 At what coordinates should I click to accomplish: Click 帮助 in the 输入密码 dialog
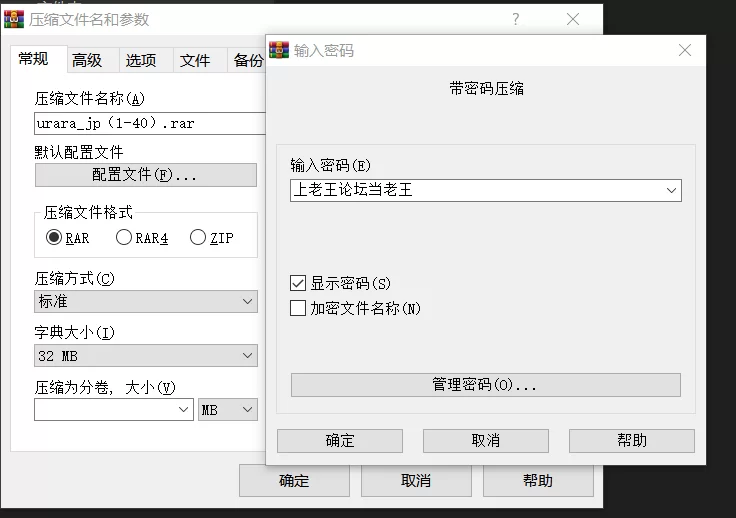(x=632, y=441)
